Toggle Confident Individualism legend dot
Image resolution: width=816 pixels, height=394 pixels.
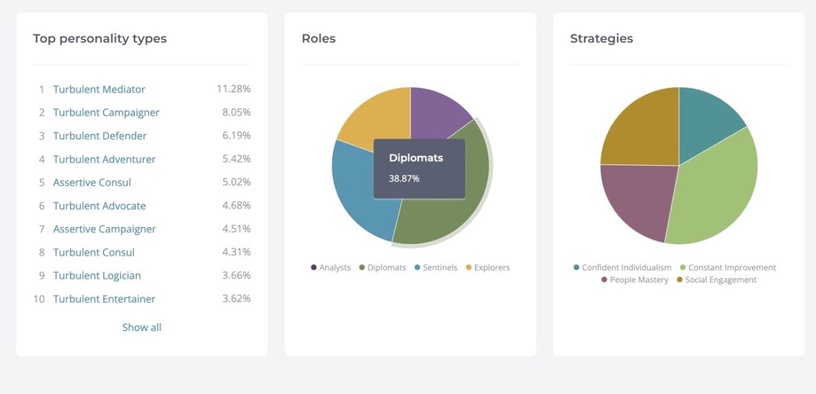tap(576, 268)
